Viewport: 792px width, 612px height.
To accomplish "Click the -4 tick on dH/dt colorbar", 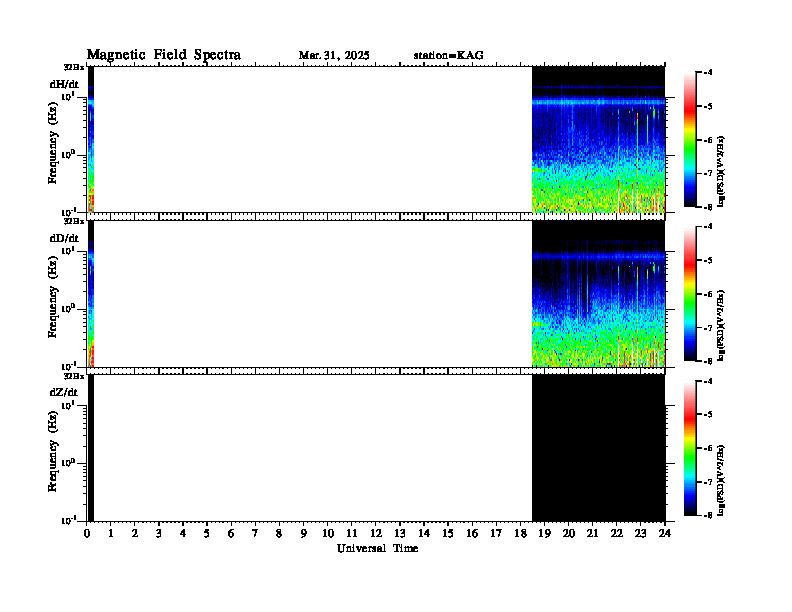I will pos(708,73).
